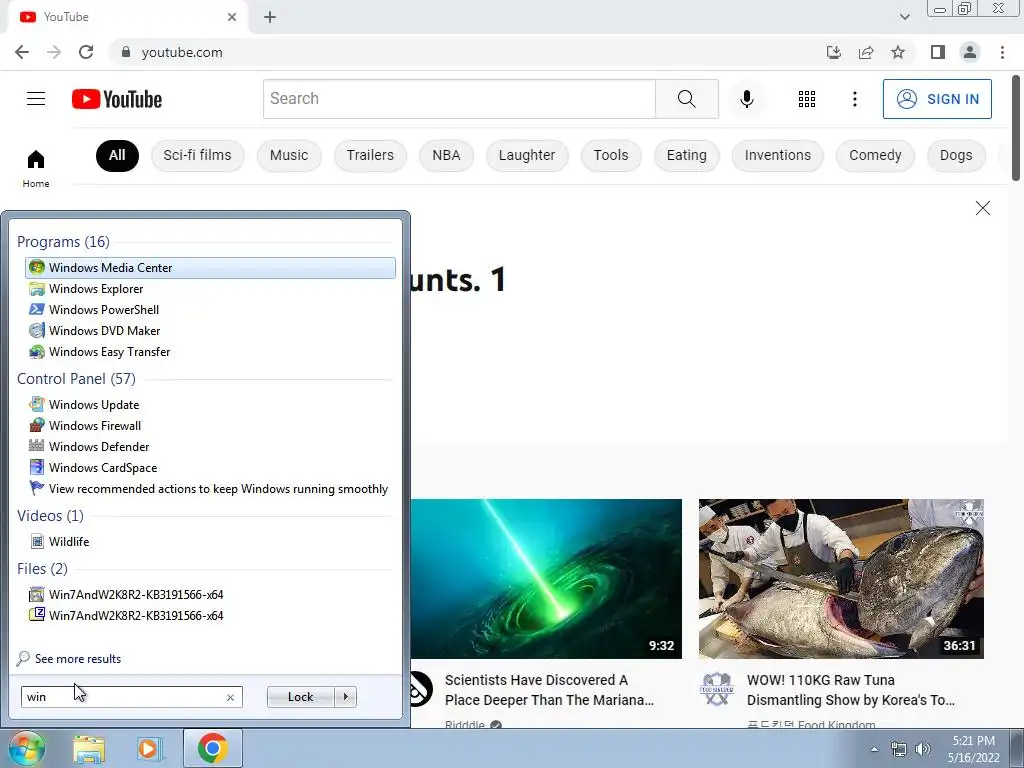The height and width of the screenshot is (768, 1024).
Task: Open the network tray icon
Action: click(x=899, y=749)
